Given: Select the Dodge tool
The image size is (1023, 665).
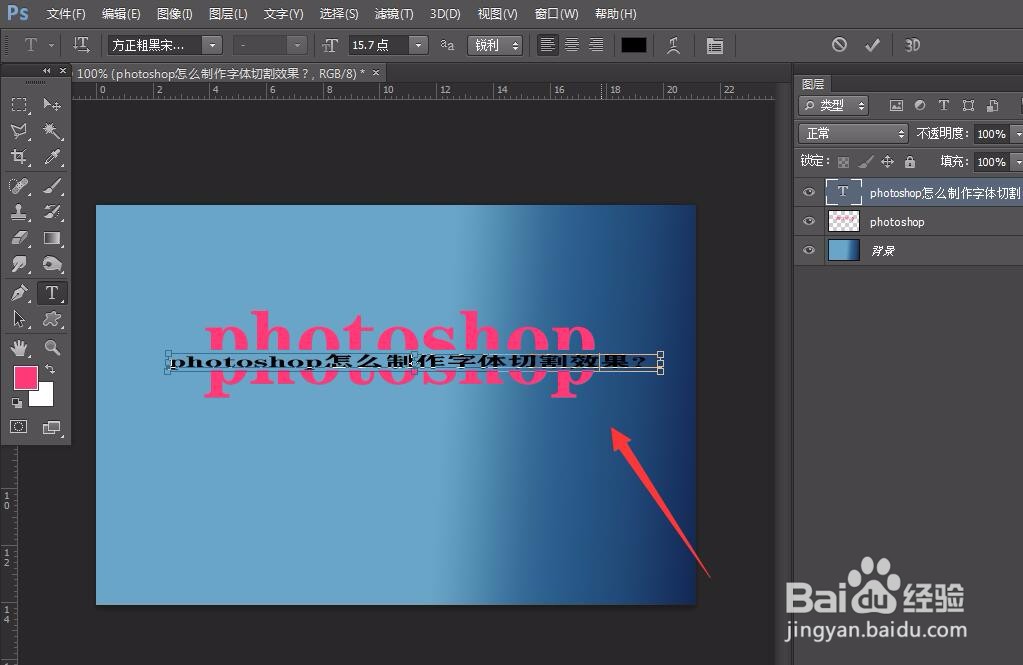Looking at the screenshot, I should [x=52, y=264].
